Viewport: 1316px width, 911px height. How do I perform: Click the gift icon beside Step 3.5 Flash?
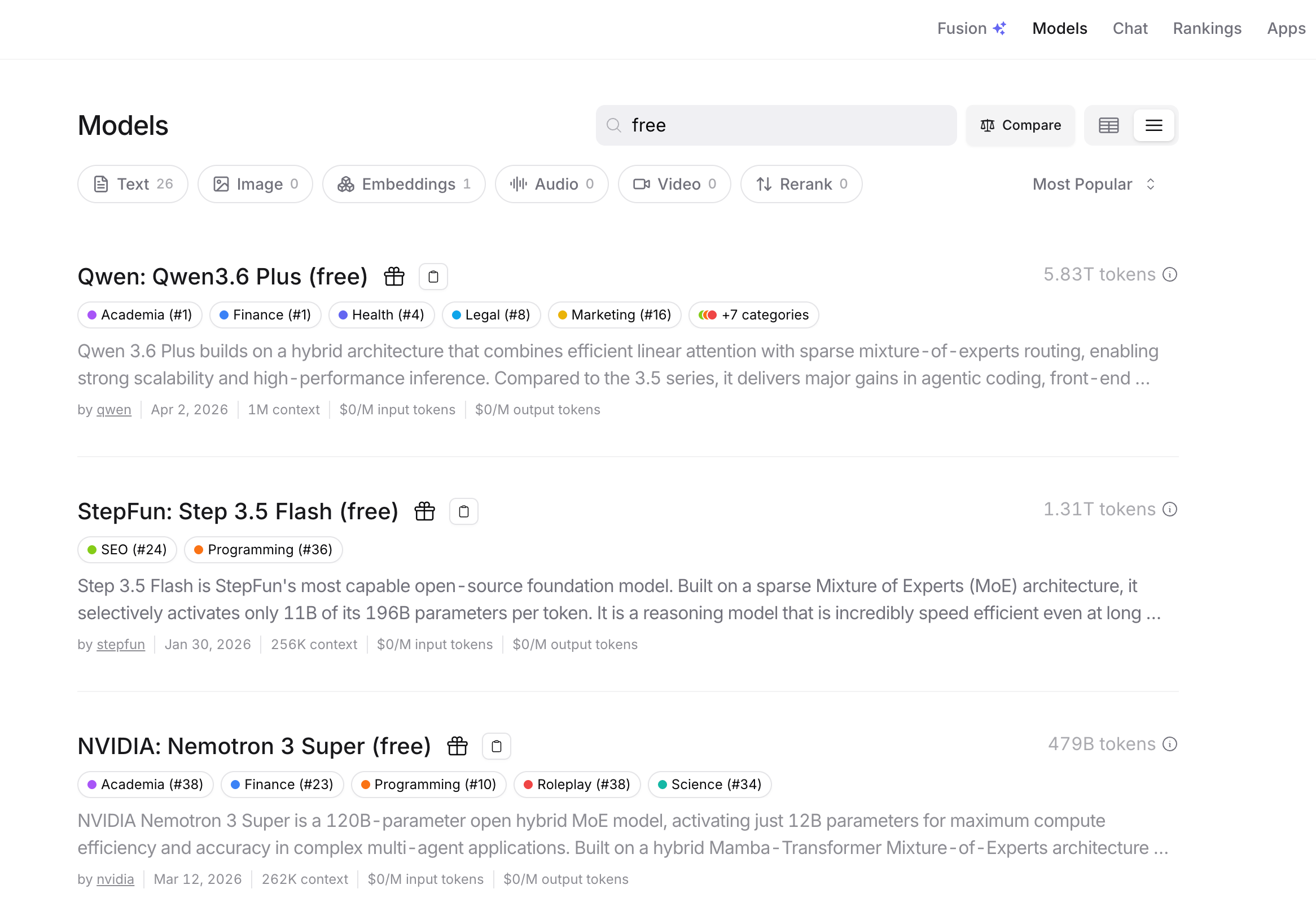(x=424, y=511)
